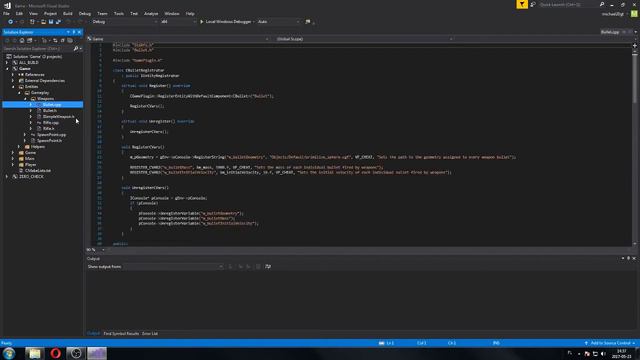Click Solution Explorer Show All Files icon
The width and height of the screenshot is (640, 360).
pos(70,40)
